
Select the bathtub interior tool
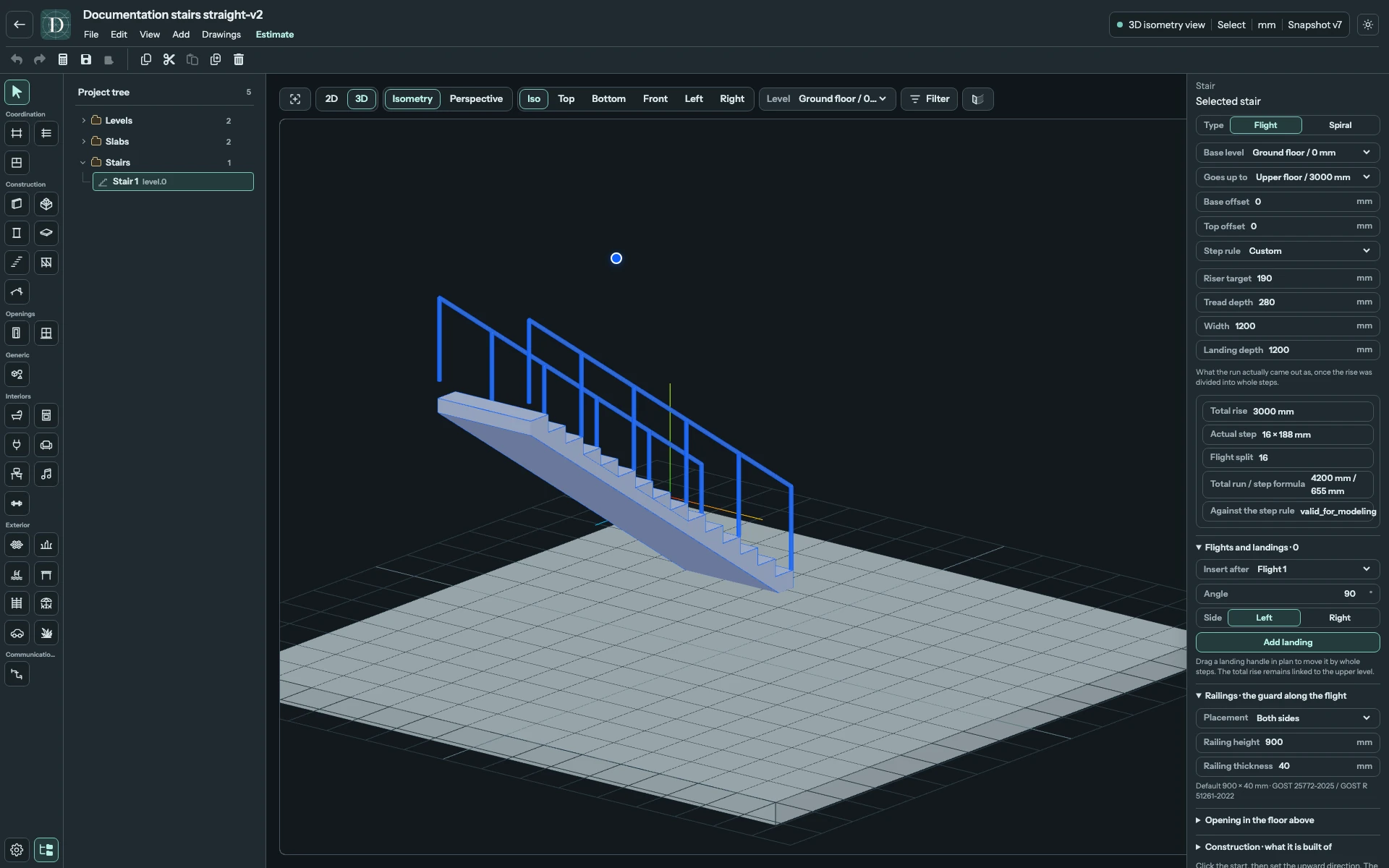click(17, 416)
